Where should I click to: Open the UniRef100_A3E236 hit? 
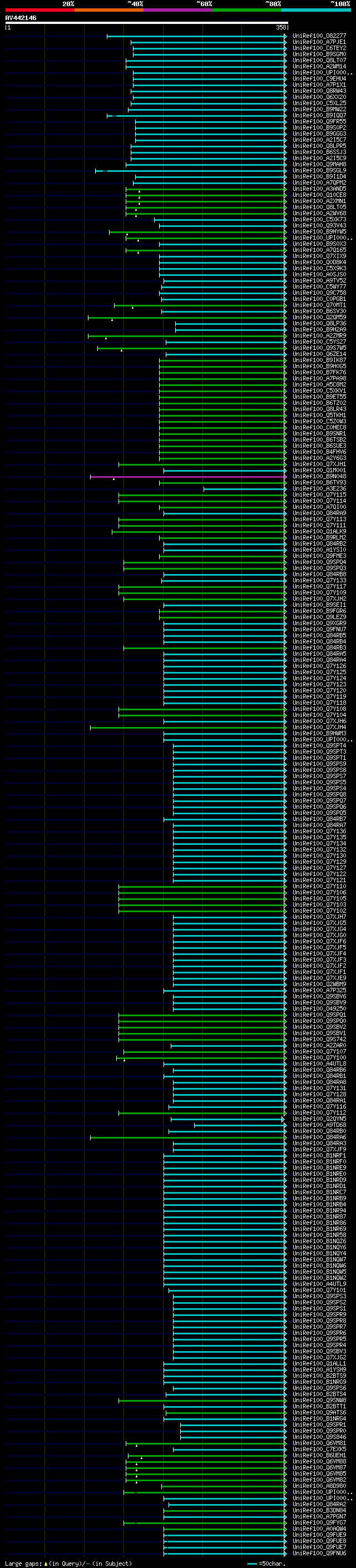click(x=319, y=488)
